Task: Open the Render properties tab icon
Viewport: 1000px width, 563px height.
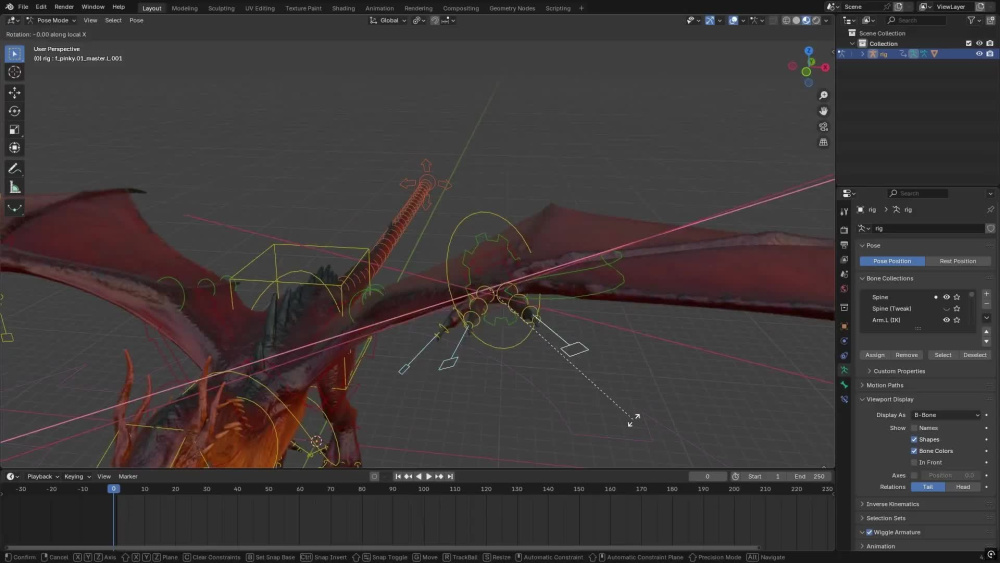Action: (x=844, y=230)
